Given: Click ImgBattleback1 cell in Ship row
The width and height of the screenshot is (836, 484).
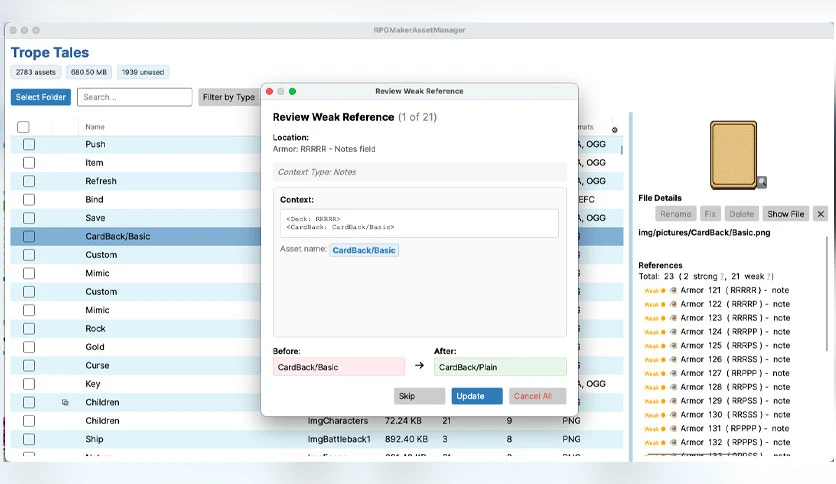Looking at the screenshot, I should (x=339, y=439).
